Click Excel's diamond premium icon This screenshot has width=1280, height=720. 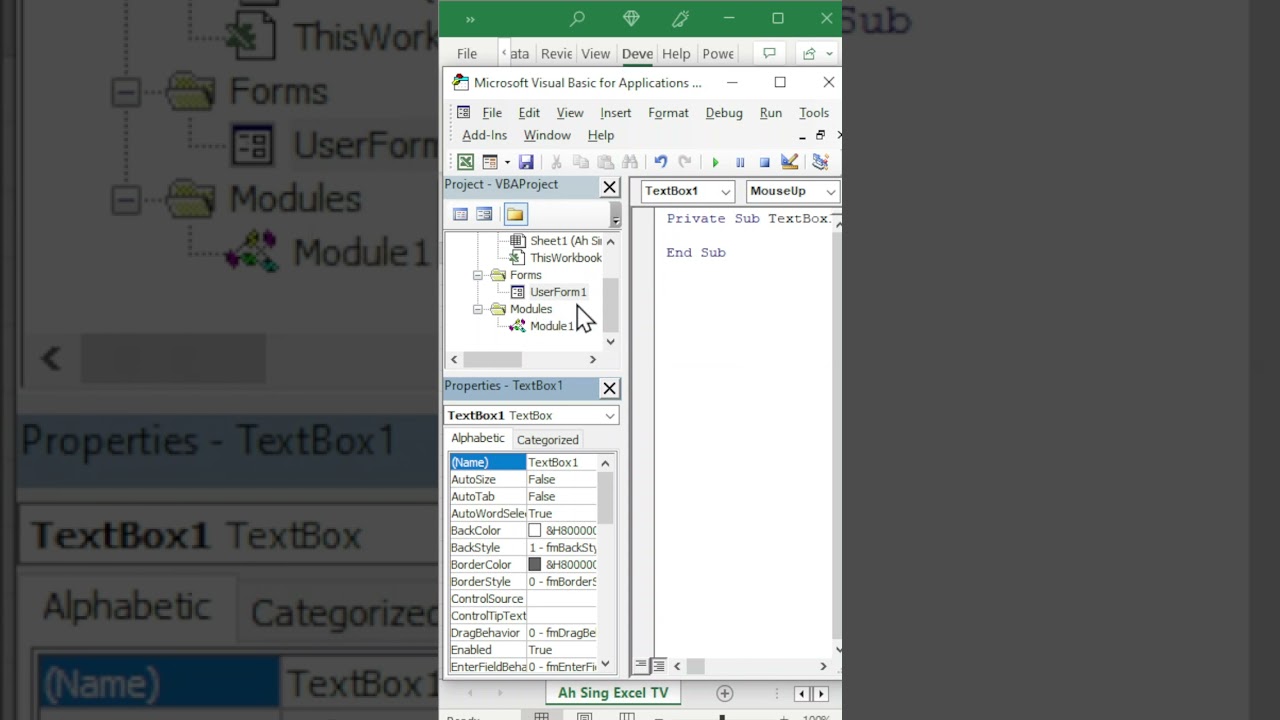[x=631, y=18]
